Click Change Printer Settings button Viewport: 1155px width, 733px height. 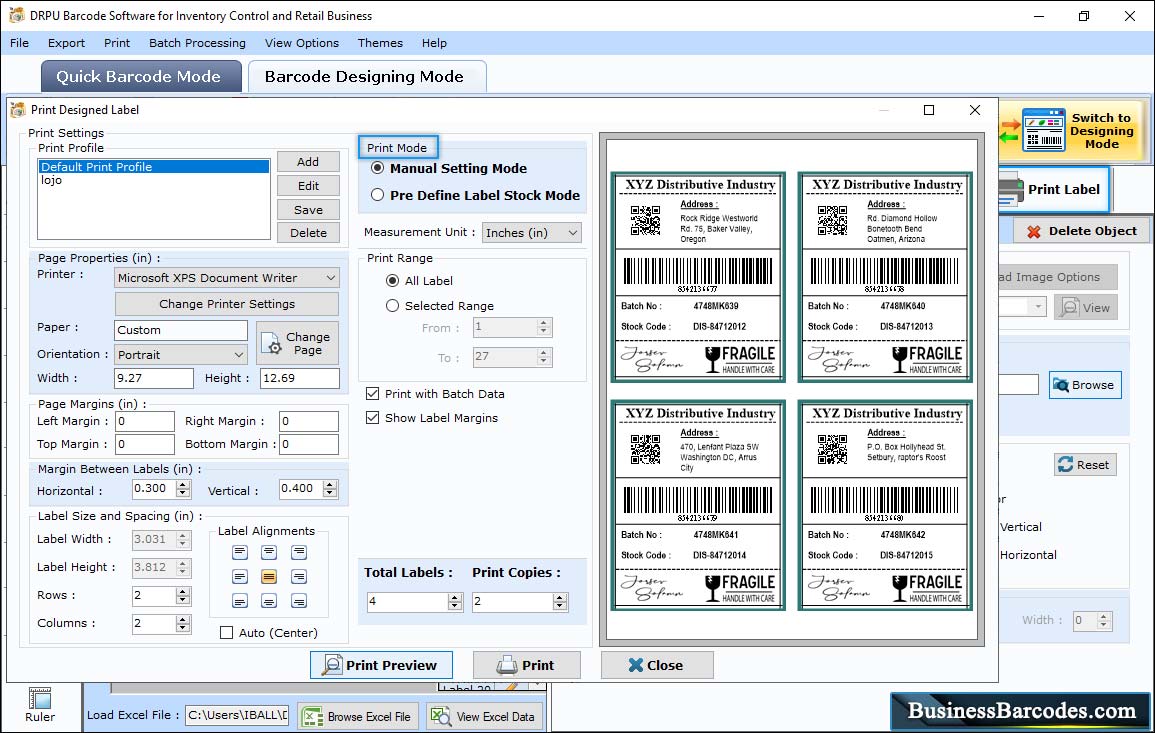[x=227, y=304]
